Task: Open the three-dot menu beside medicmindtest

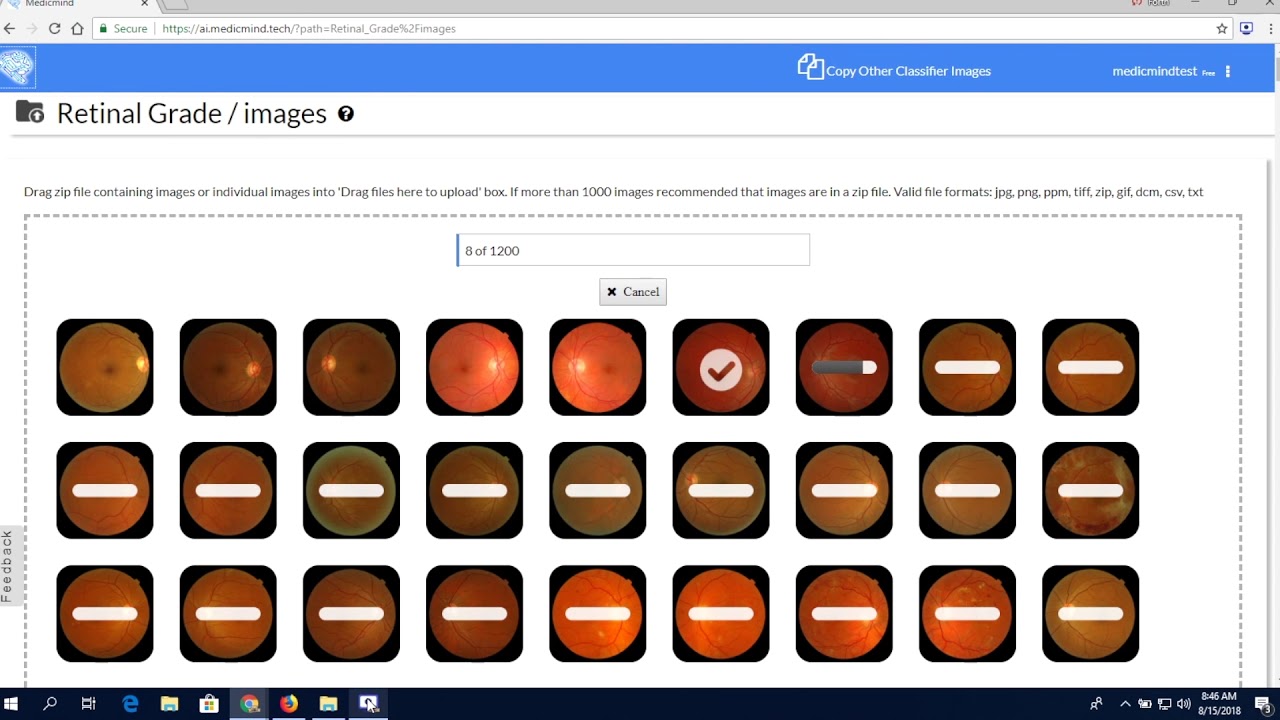Action: point(1228,71)
